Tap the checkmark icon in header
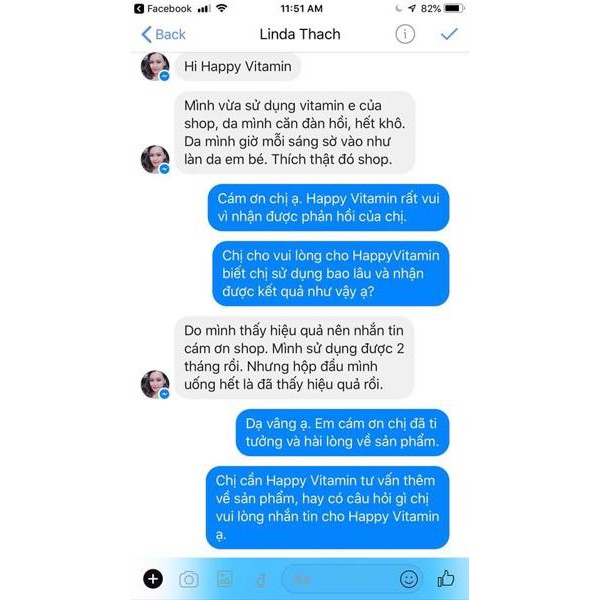Viewport: 600px width, 600px height. tap(449, 34)
